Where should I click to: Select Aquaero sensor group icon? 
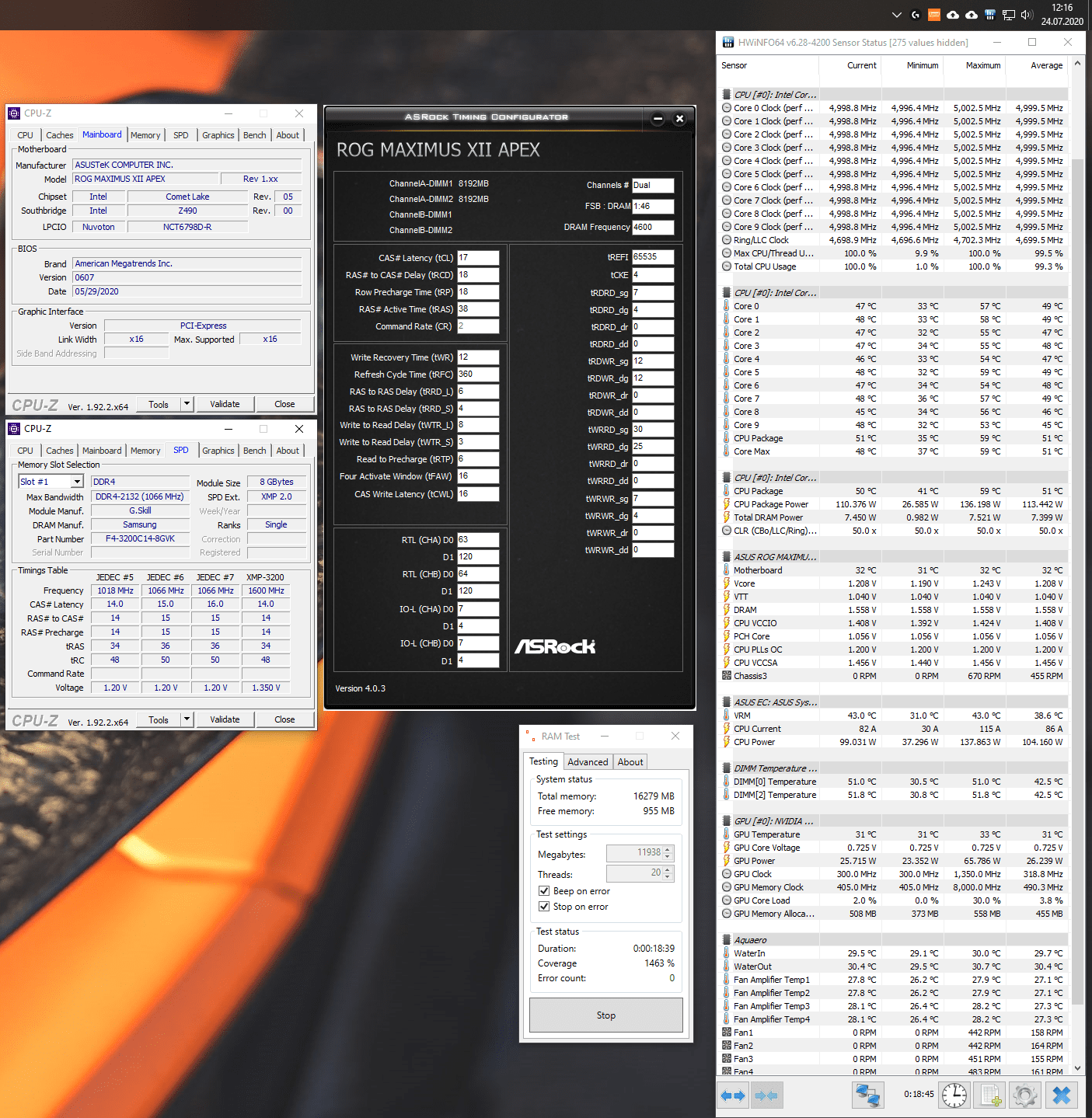727,940
